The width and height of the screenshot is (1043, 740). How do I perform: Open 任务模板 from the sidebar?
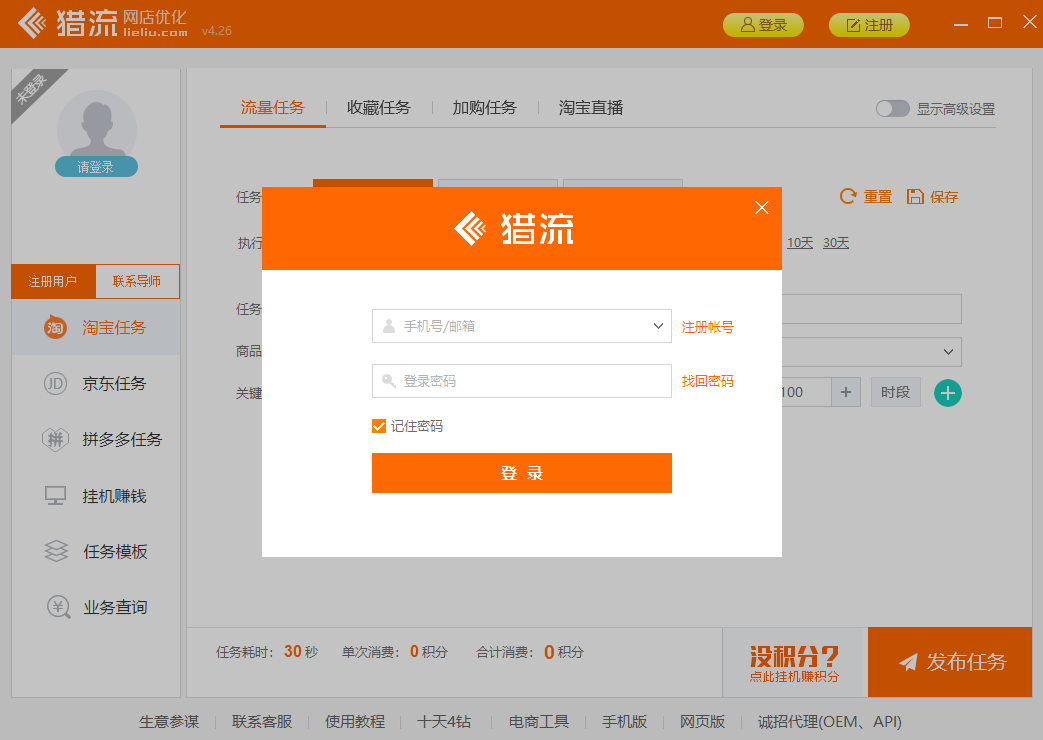(x=96, y=552)
